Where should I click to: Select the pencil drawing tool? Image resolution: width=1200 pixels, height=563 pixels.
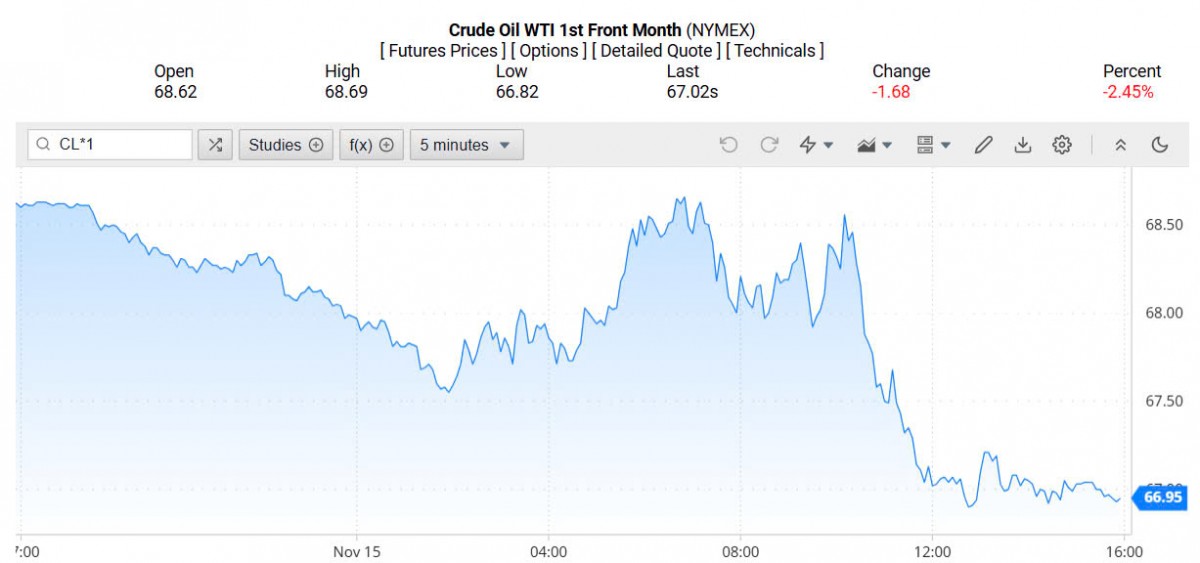coord(983,145)
